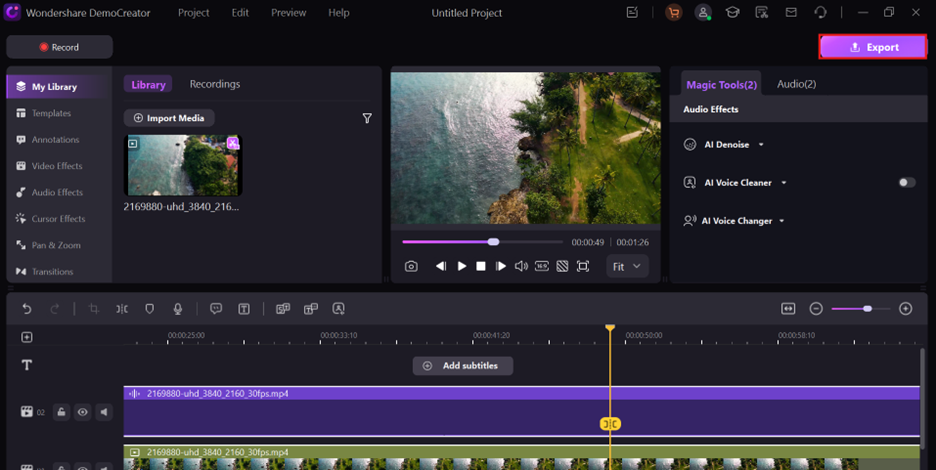Open the Edit menu
The width and height of the screenshot is (936, 470).
[240, 13]
